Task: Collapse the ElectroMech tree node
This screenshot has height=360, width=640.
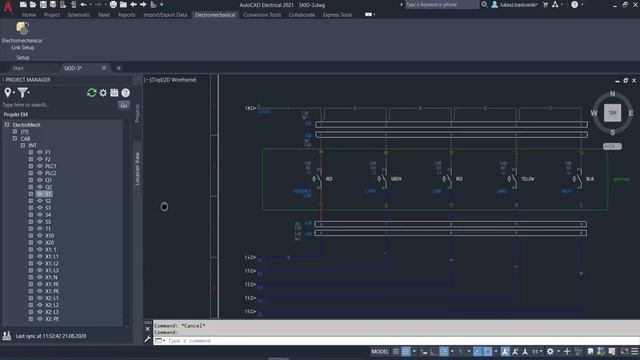Action: tap(7, 124)
